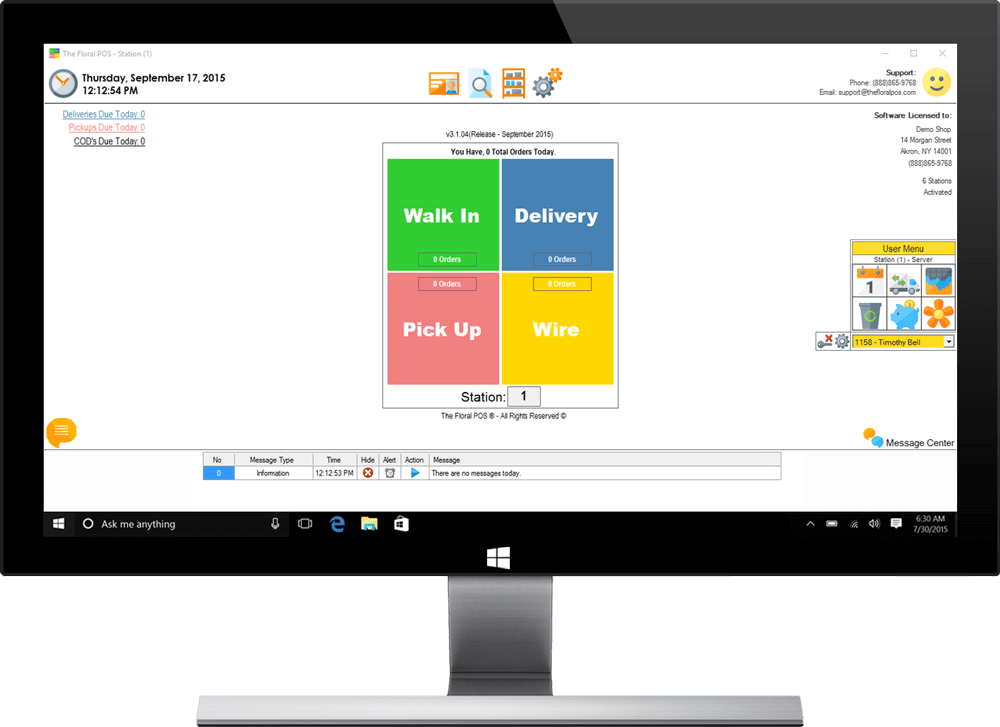This screenshot has height=727, width=1000.
Task: Click the calendar icon in User Menu
Action: click(x=869, y=282)
